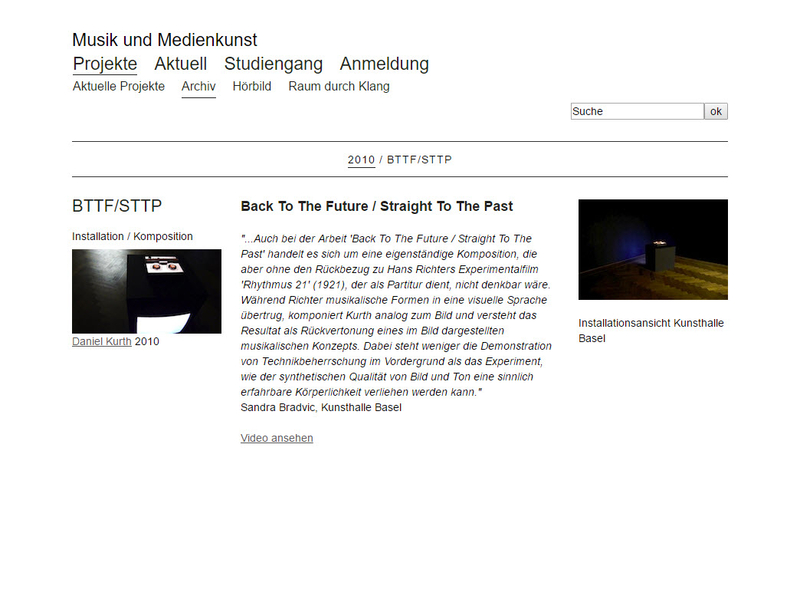The height and width of the screenshot is (589, 800).
Task: Open the Hörbild submenu item
Action: tap(252, 86)
